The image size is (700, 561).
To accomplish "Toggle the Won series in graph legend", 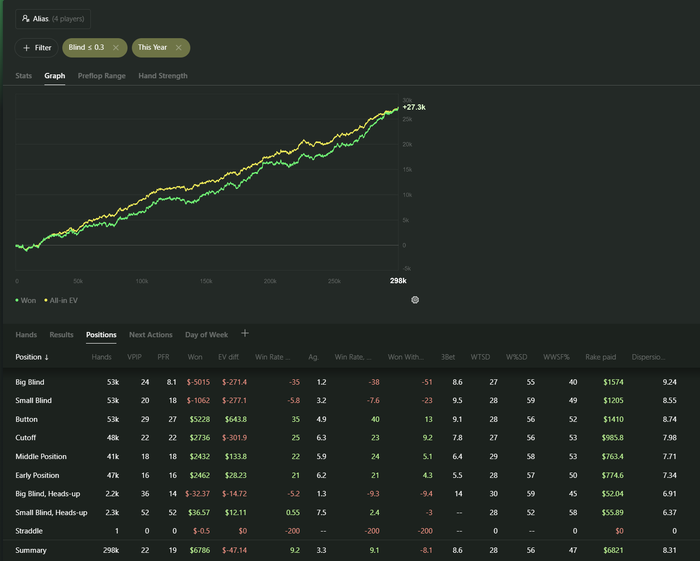I will [x=27, y=299].
